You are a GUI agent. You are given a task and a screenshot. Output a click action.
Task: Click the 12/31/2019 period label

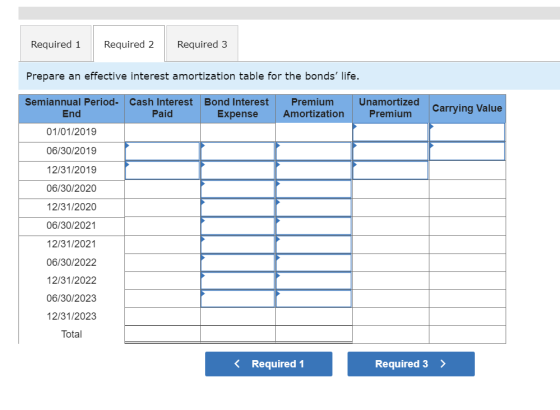71,170
